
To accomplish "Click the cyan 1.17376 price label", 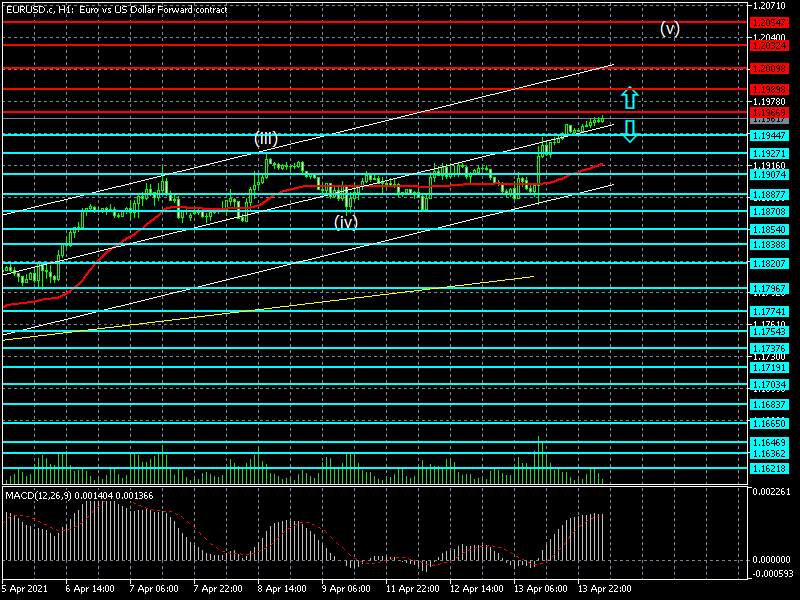I will point(769,348).
